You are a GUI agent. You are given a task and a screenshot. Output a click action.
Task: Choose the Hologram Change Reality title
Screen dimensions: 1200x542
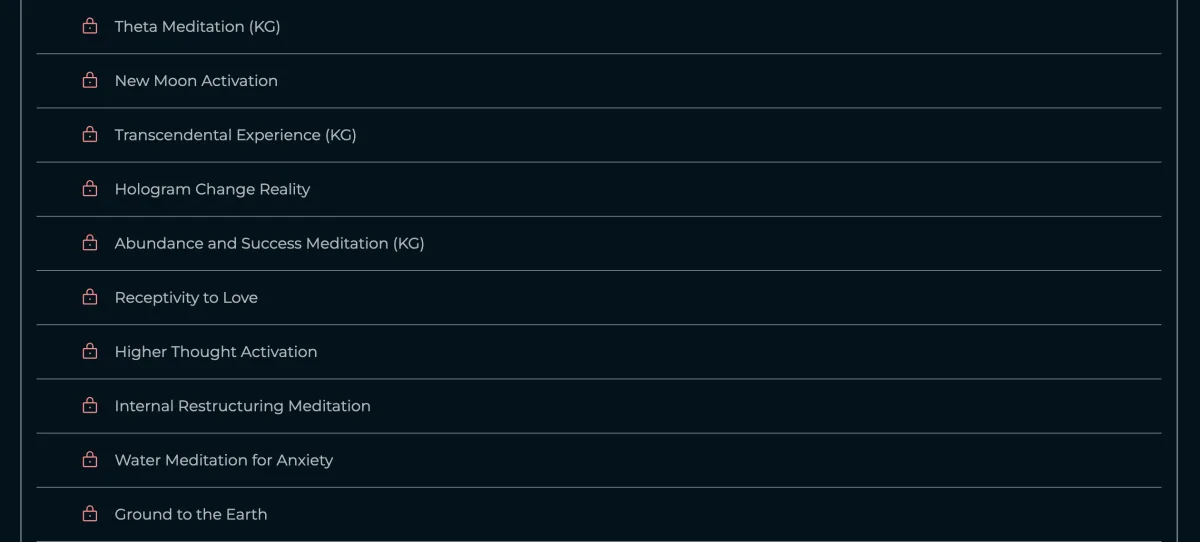pyautogui.click(x=212, y=189)
